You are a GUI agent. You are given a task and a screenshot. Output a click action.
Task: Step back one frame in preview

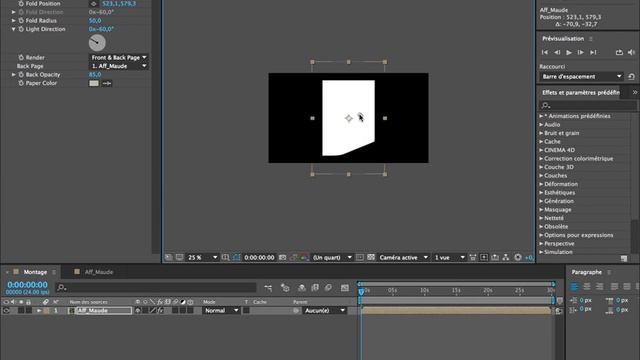(x=557, y=52)
